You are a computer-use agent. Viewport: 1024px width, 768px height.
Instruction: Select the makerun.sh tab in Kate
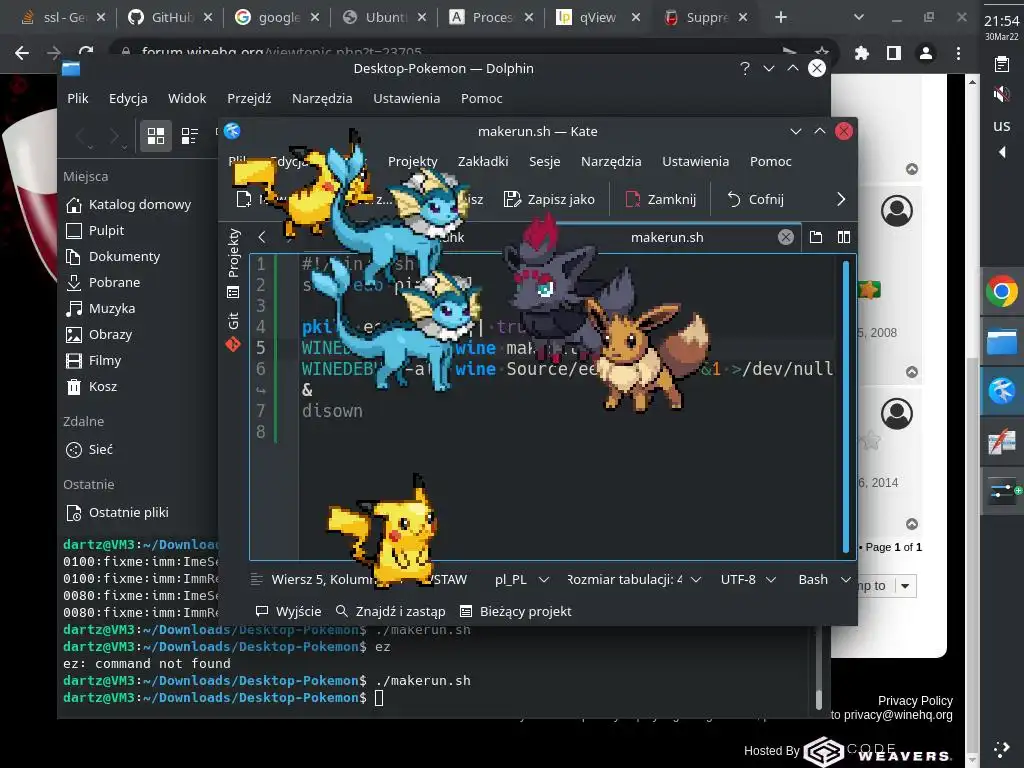(x=667, y=237)
